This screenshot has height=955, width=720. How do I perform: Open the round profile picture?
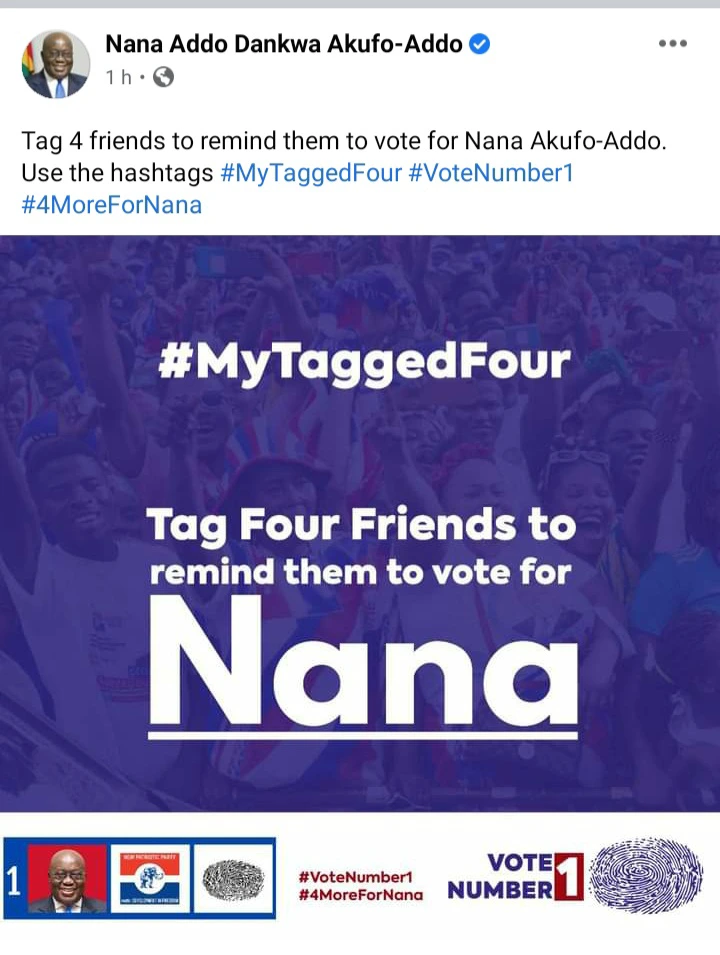point(56,63)
